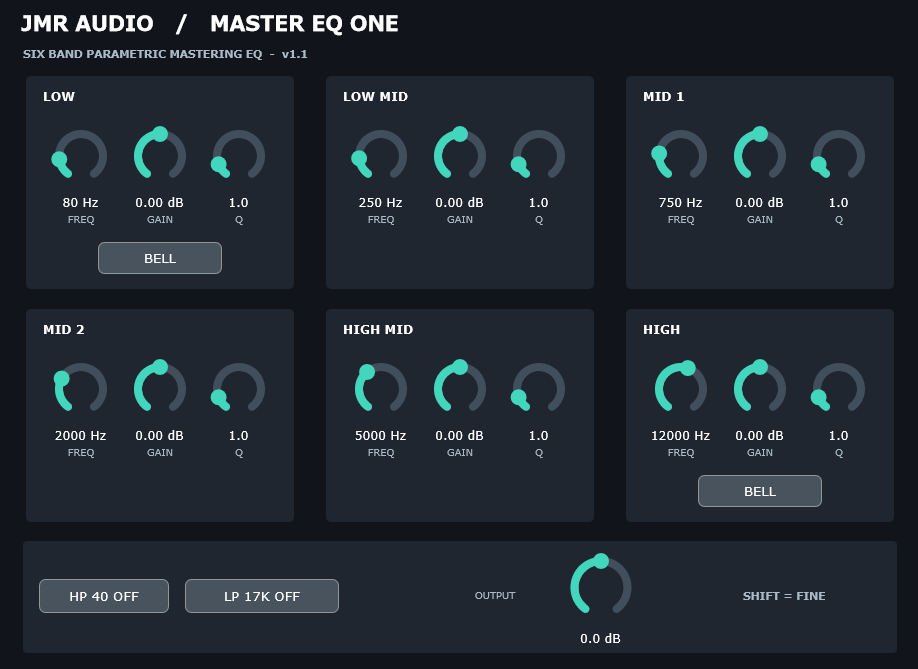Click the OUTPUT level knob
The height and width of the screenshot is (669, 918).
click(x=601, y=585)
